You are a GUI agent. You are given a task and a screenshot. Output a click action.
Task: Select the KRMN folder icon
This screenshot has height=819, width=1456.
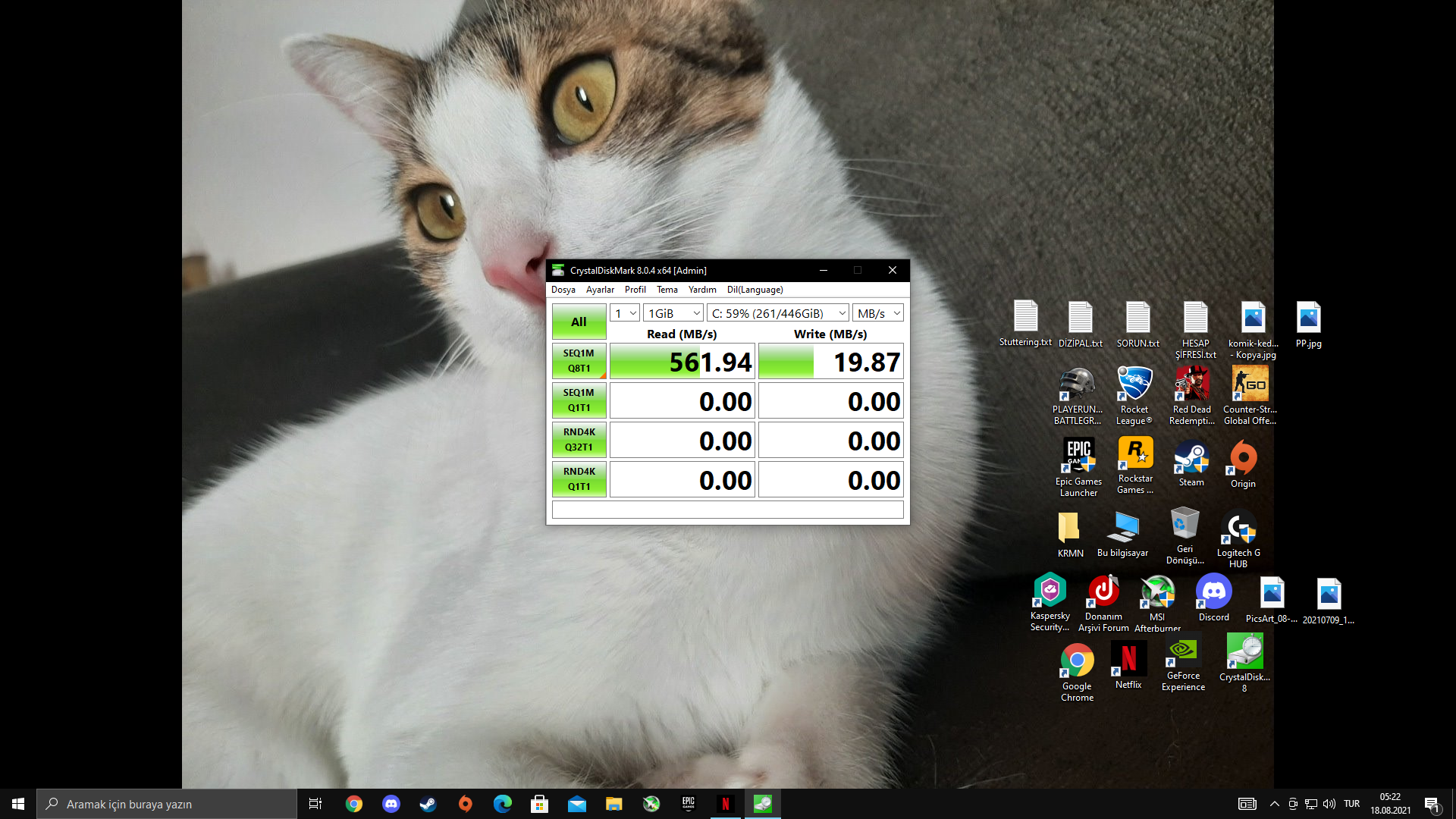coord(1070,535)
